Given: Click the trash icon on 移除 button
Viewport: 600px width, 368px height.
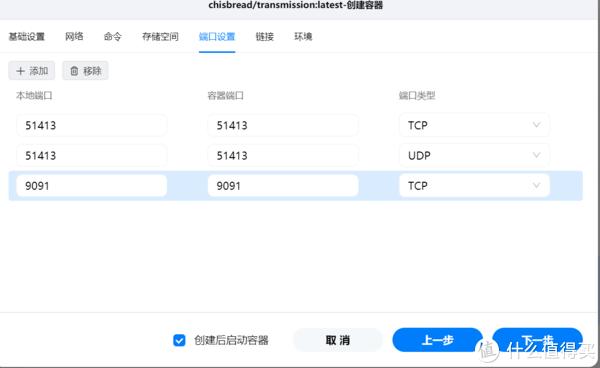Looking at the screenshot, I should (x=74, y=71).
